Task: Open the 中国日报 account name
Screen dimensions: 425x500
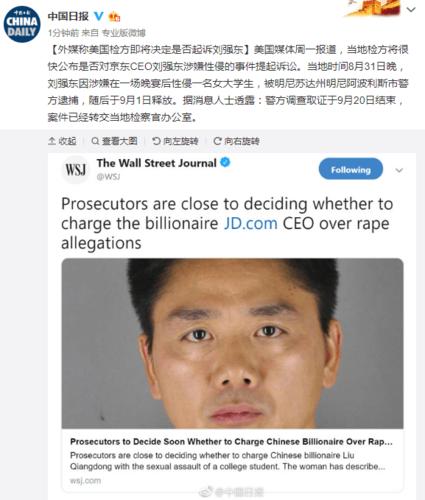Action: pos(68,16)
